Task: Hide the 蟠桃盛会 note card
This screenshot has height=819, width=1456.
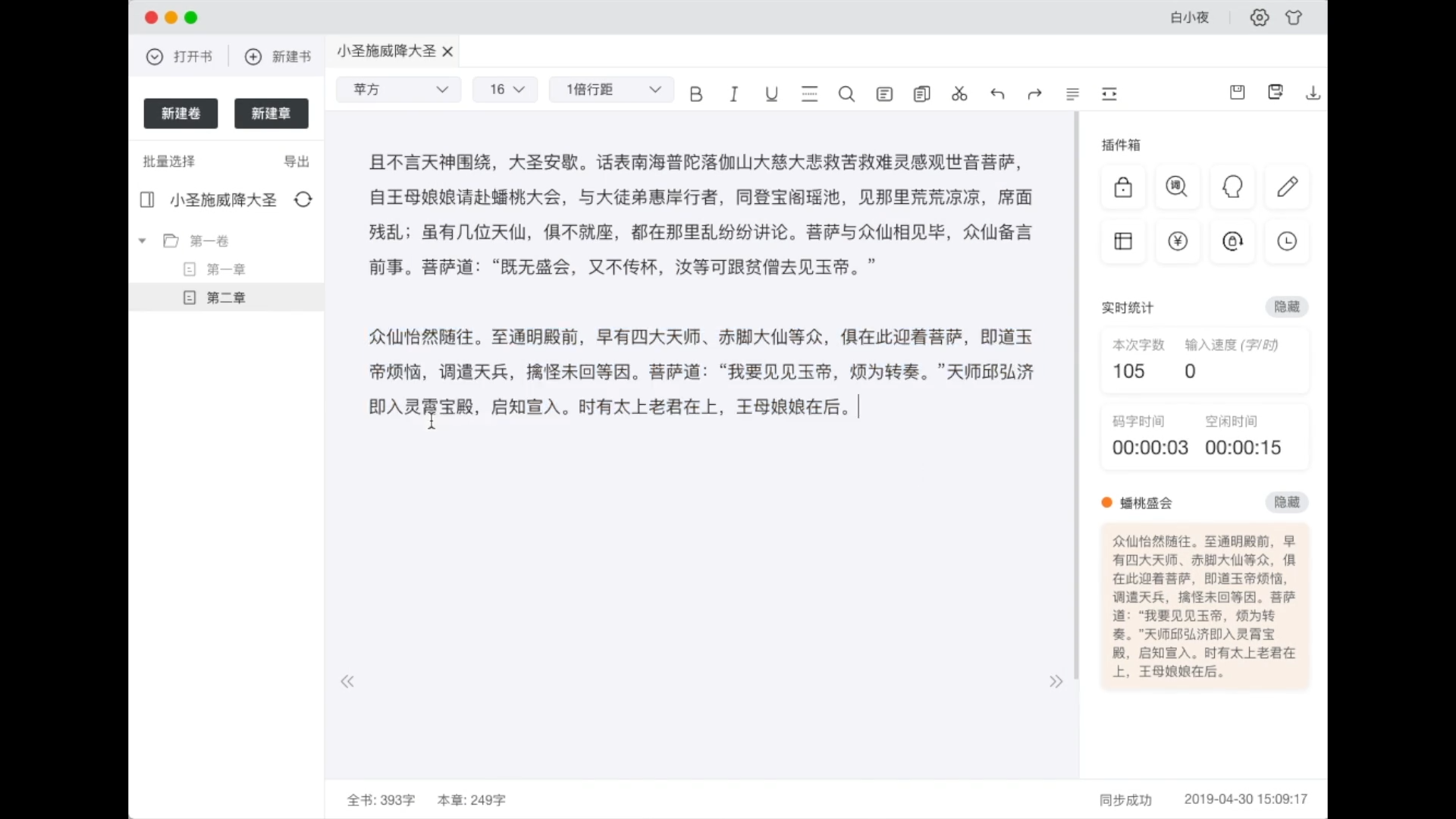Action: [x=1286, y=503]
